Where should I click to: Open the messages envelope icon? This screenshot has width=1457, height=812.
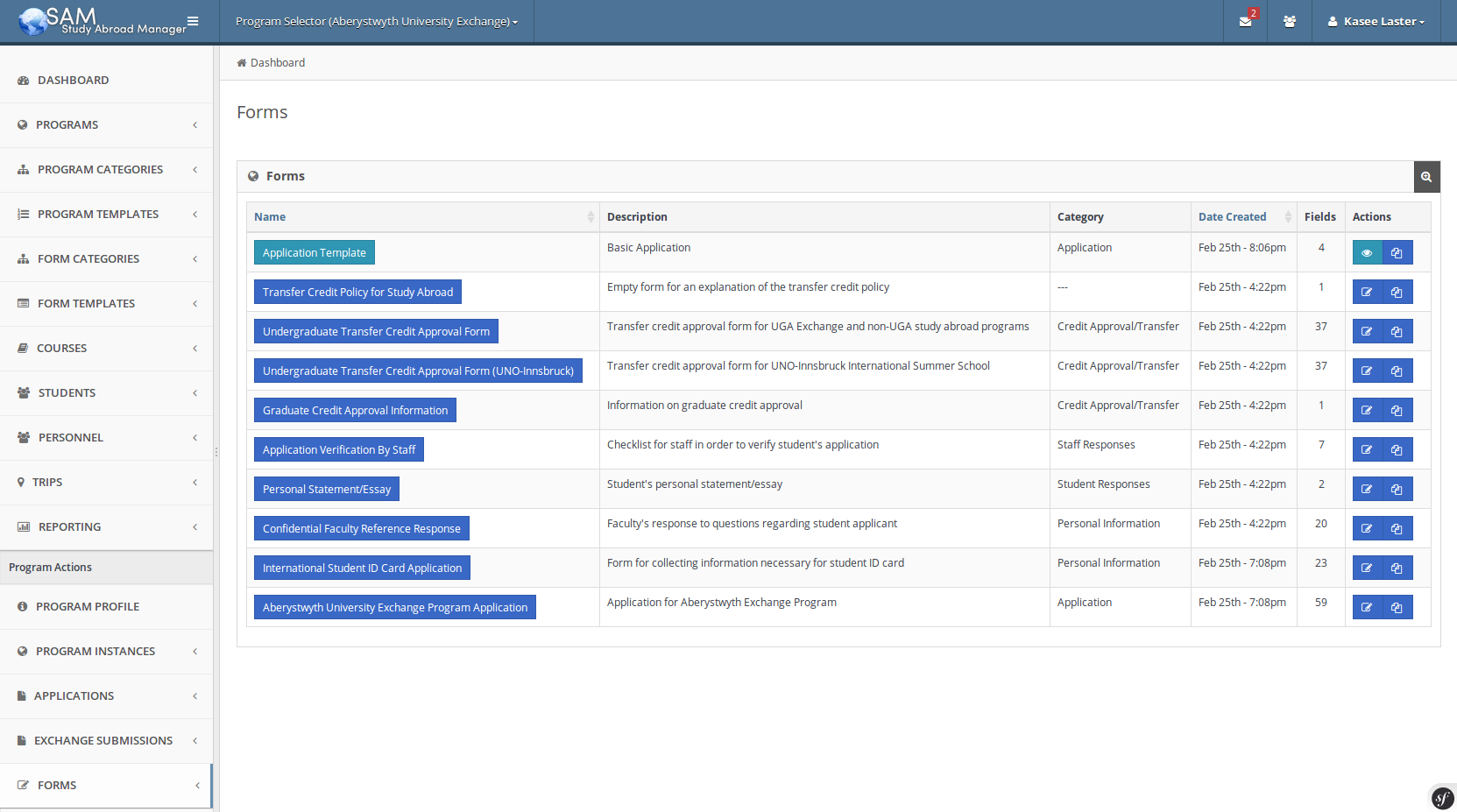pos(1245,21)
